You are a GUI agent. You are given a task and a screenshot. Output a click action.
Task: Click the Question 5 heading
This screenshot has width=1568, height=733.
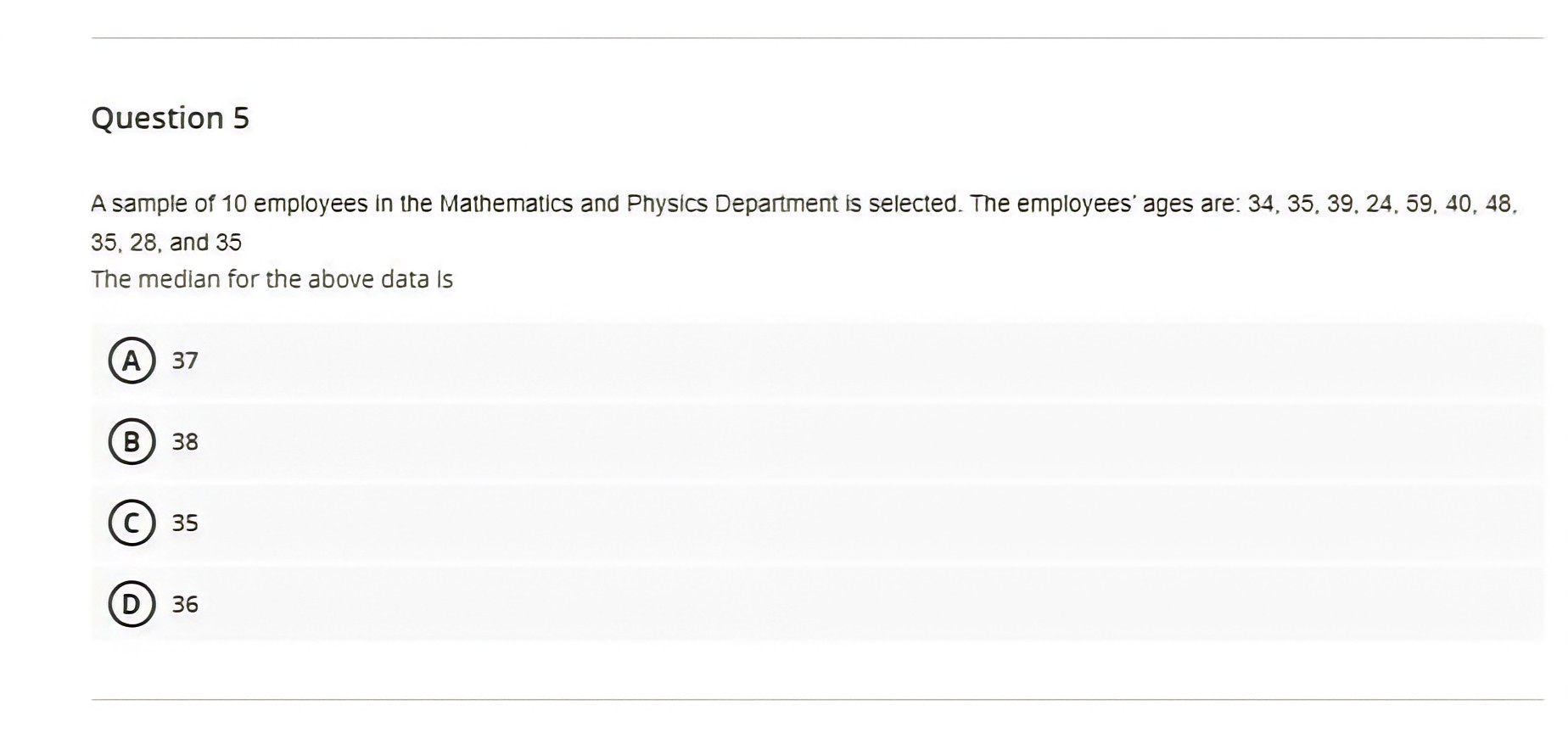tap(171, 116)
